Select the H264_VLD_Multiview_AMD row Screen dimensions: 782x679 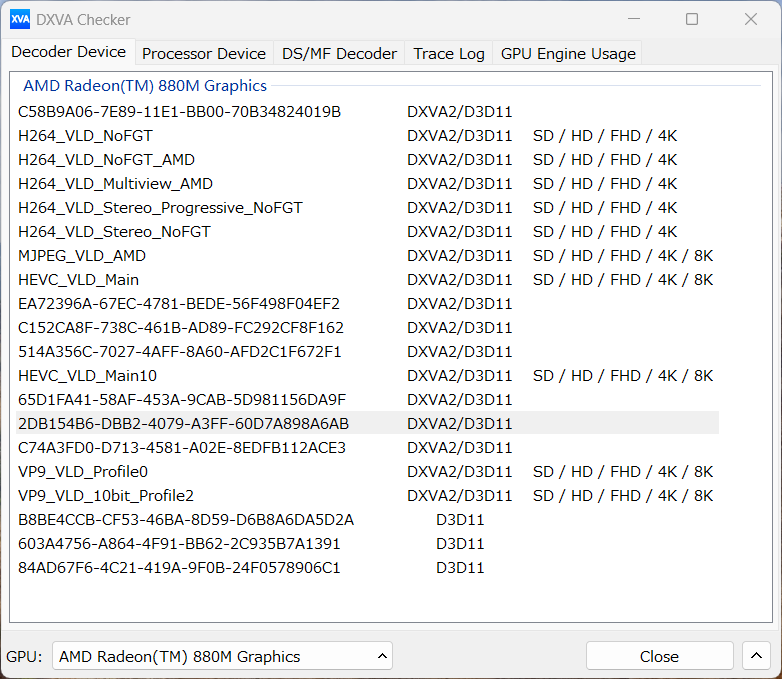367,184
